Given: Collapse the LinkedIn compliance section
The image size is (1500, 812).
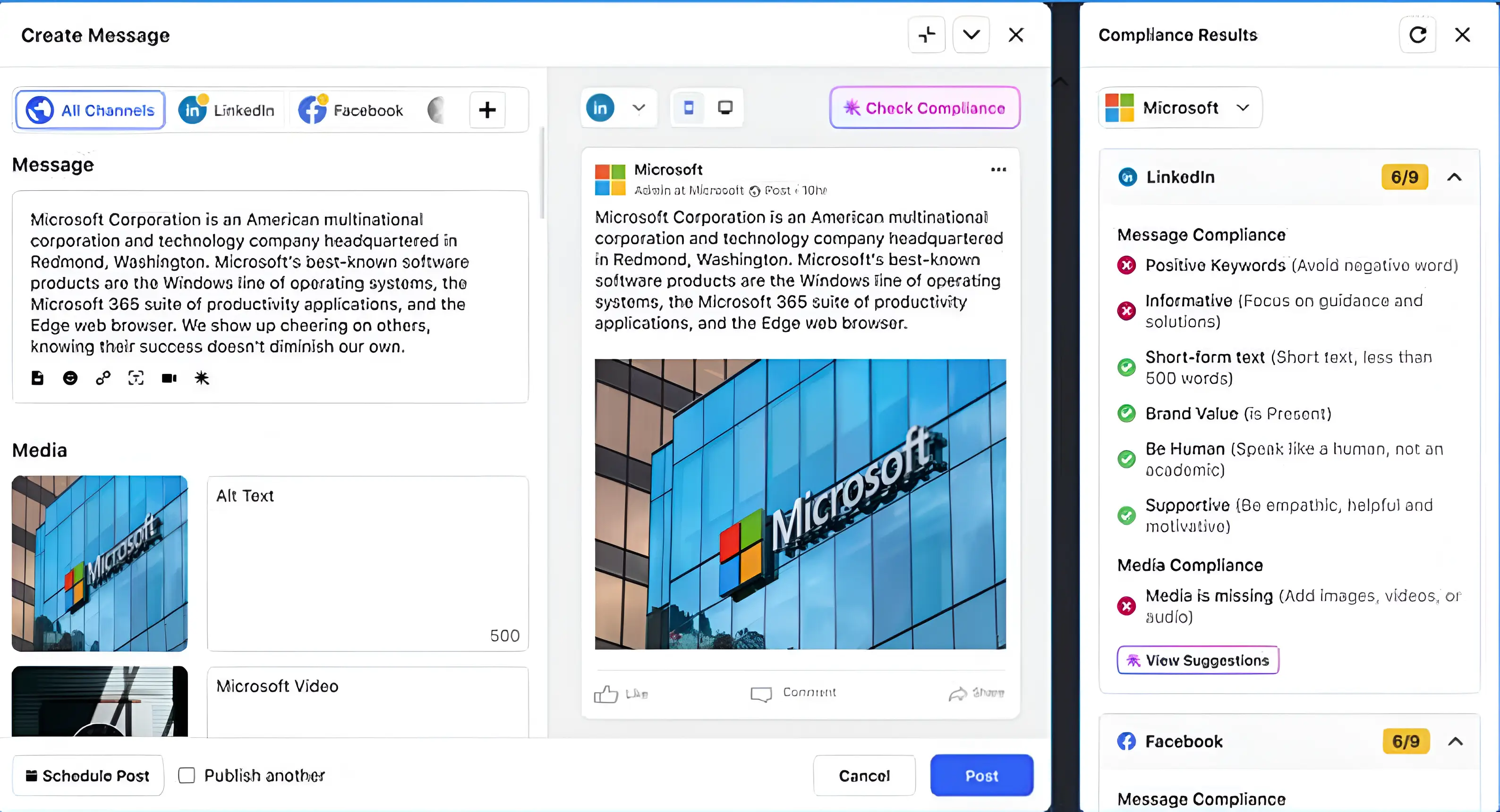Looking at the screenshot, I should 1454,177.
